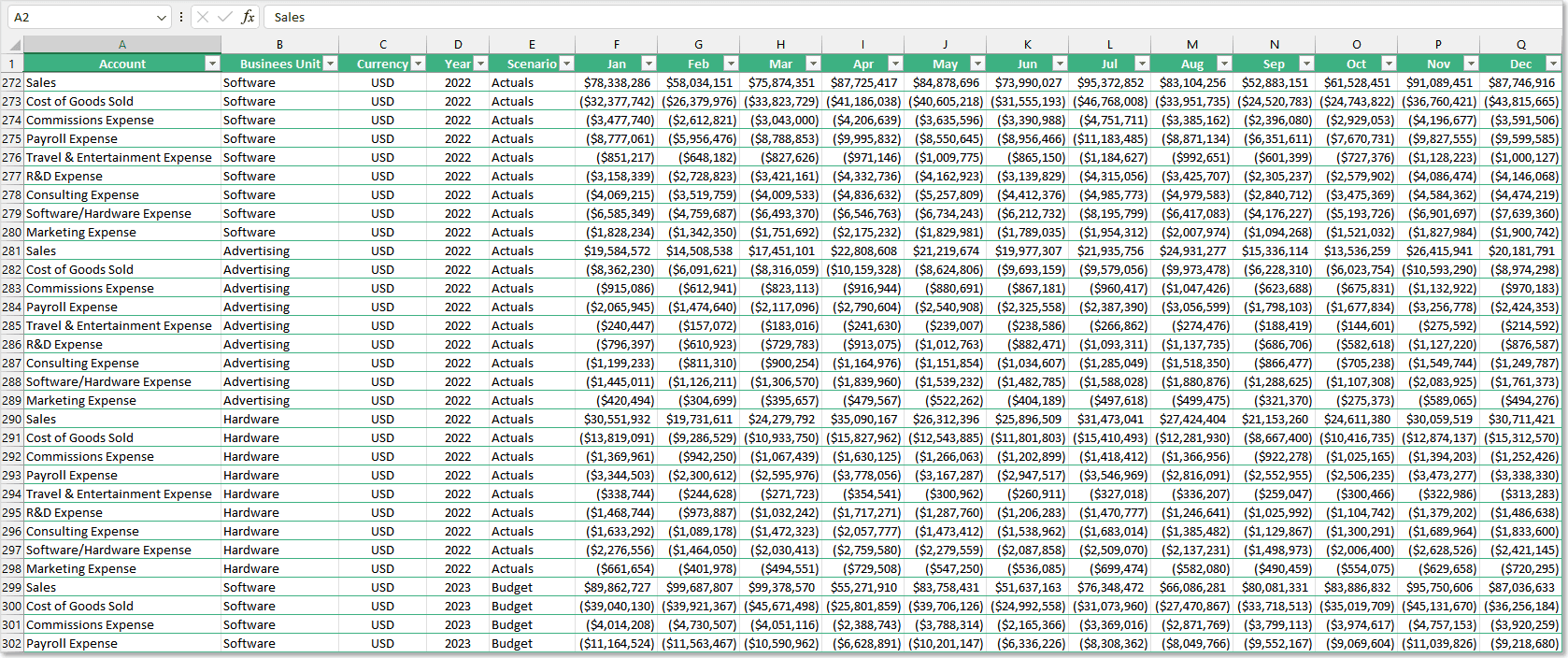Open the Scenario filter dropdown

click(566, 64)
